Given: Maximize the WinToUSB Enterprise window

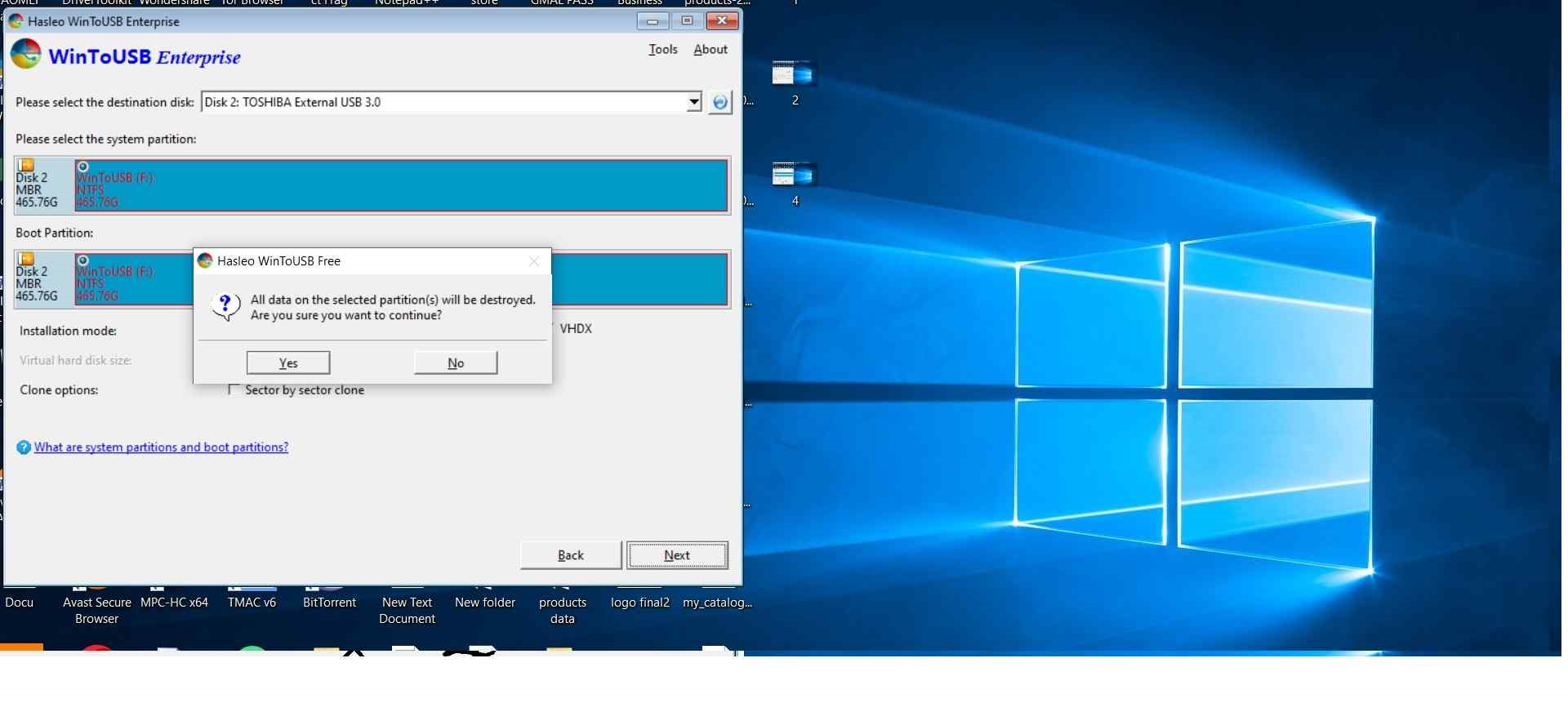Looking at the screenshot, I should tap(687, 21).
